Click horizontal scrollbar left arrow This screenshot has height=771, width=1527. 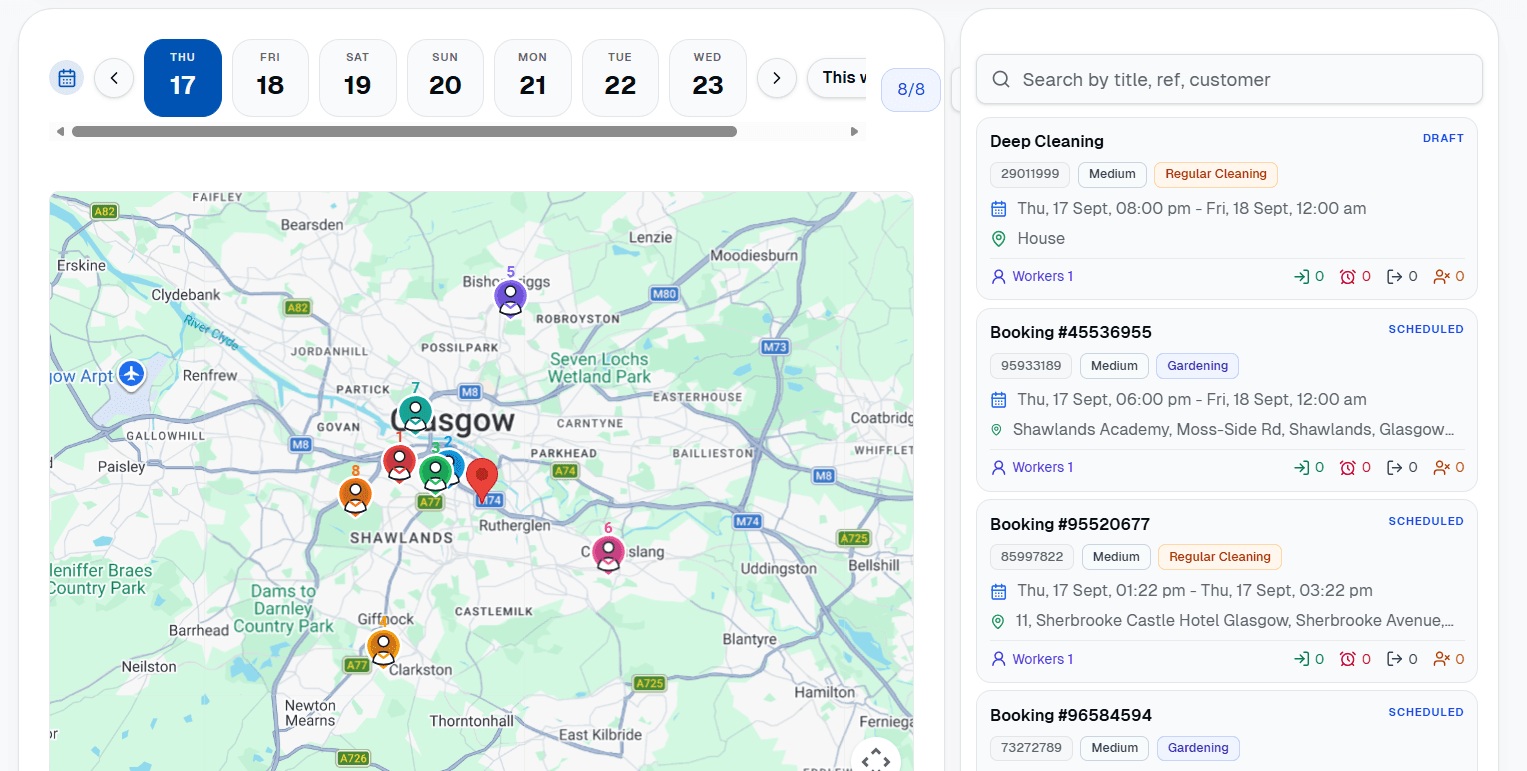60,131
